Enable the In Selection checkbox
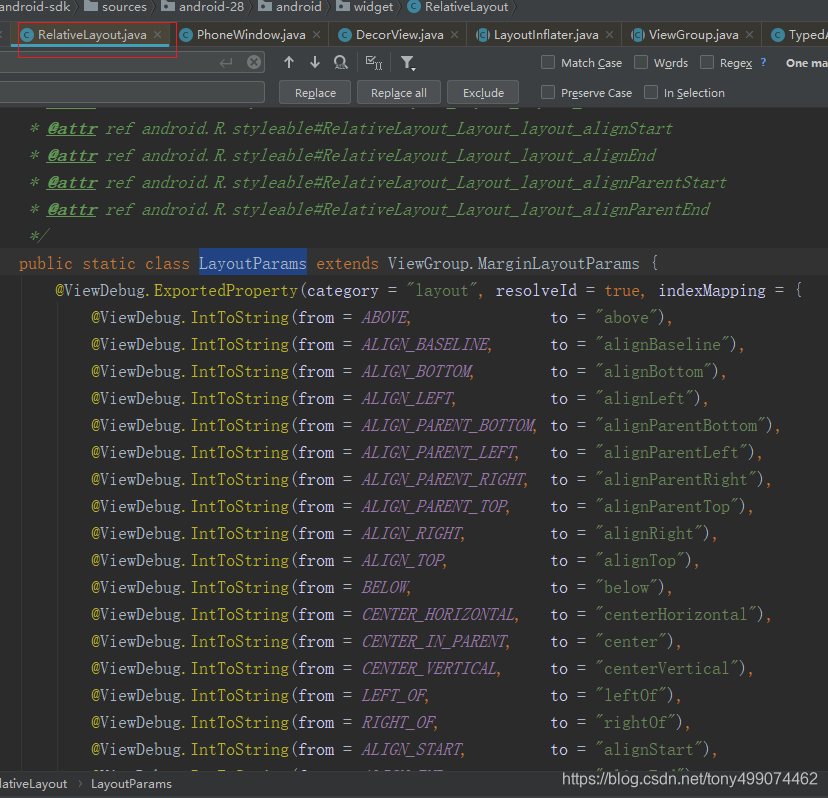The image size is (828, 798). [x=651, y=92]
